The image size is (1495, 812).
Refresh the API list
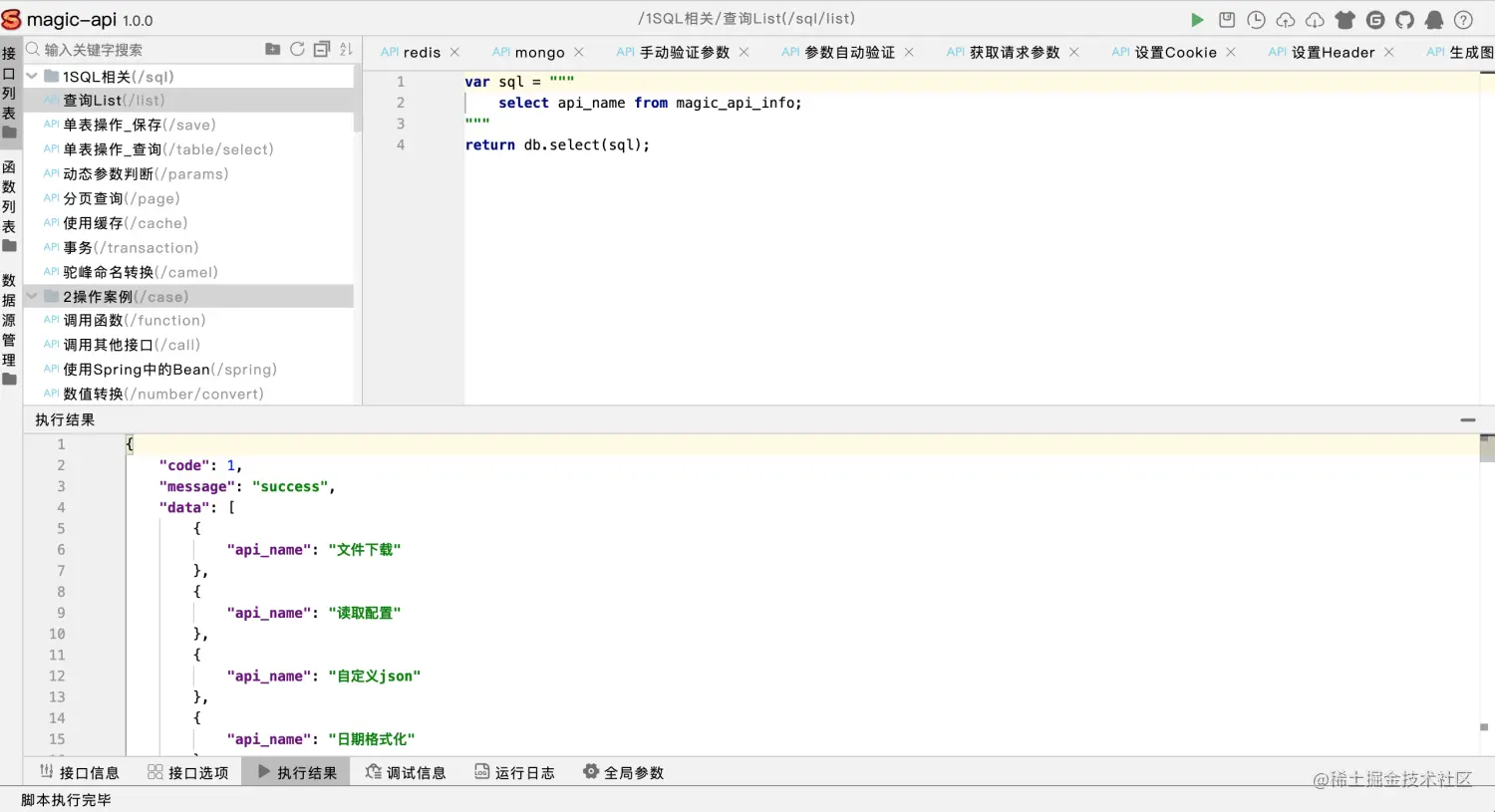297,49
